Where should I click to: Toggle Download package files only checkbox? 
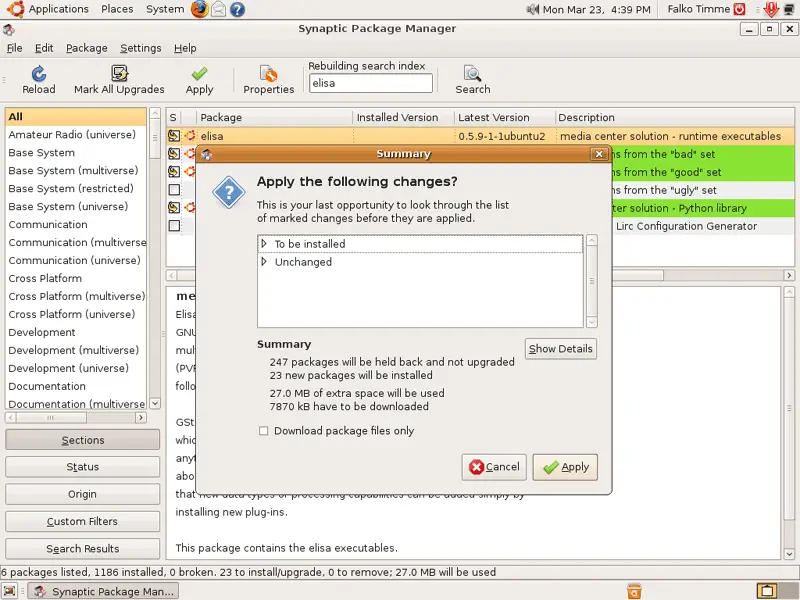click(x=263, y=431)
